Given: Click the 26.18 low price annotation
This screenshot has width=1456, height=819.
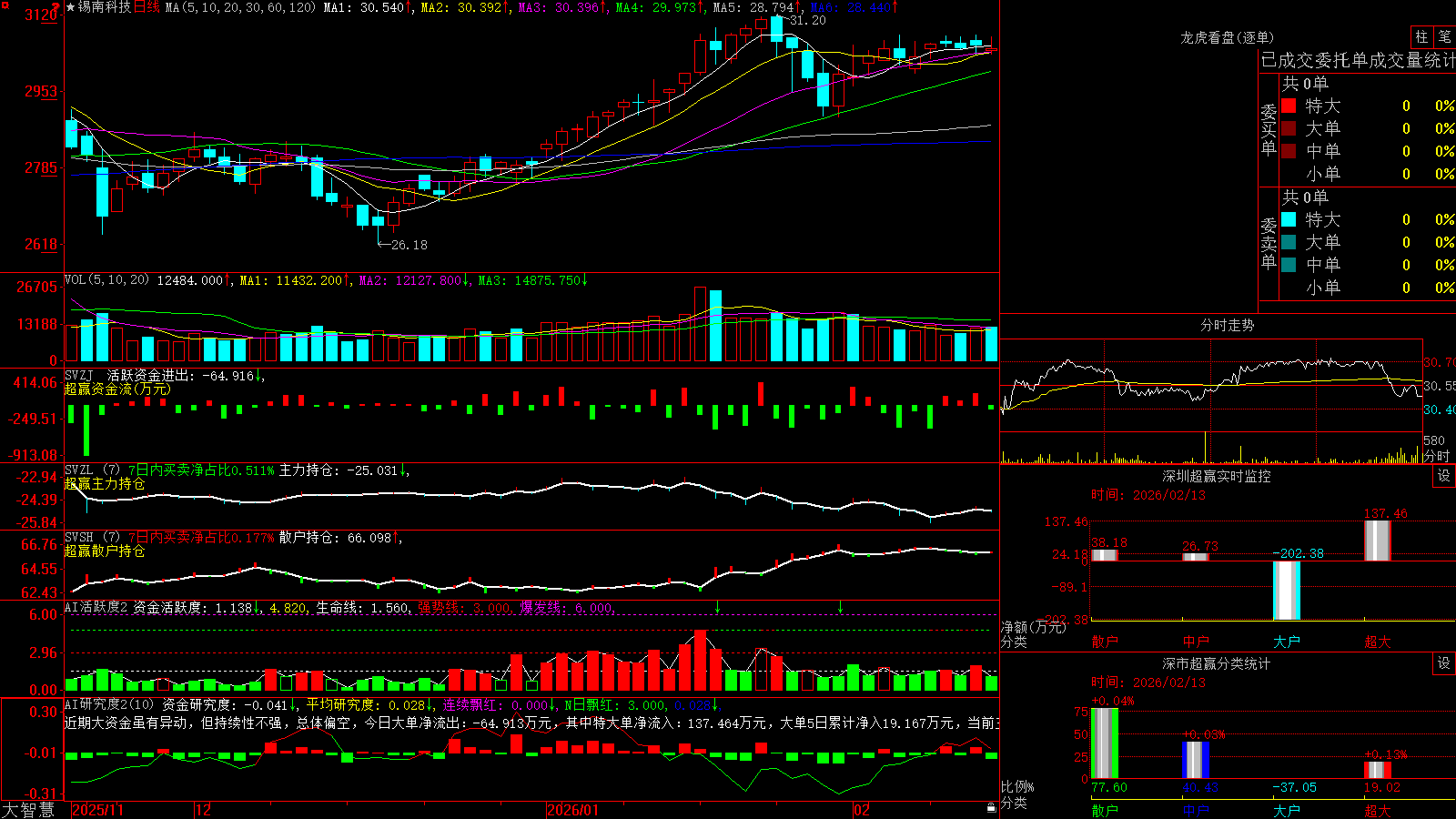Looking at the screenshot, I should tap(409, 245).
